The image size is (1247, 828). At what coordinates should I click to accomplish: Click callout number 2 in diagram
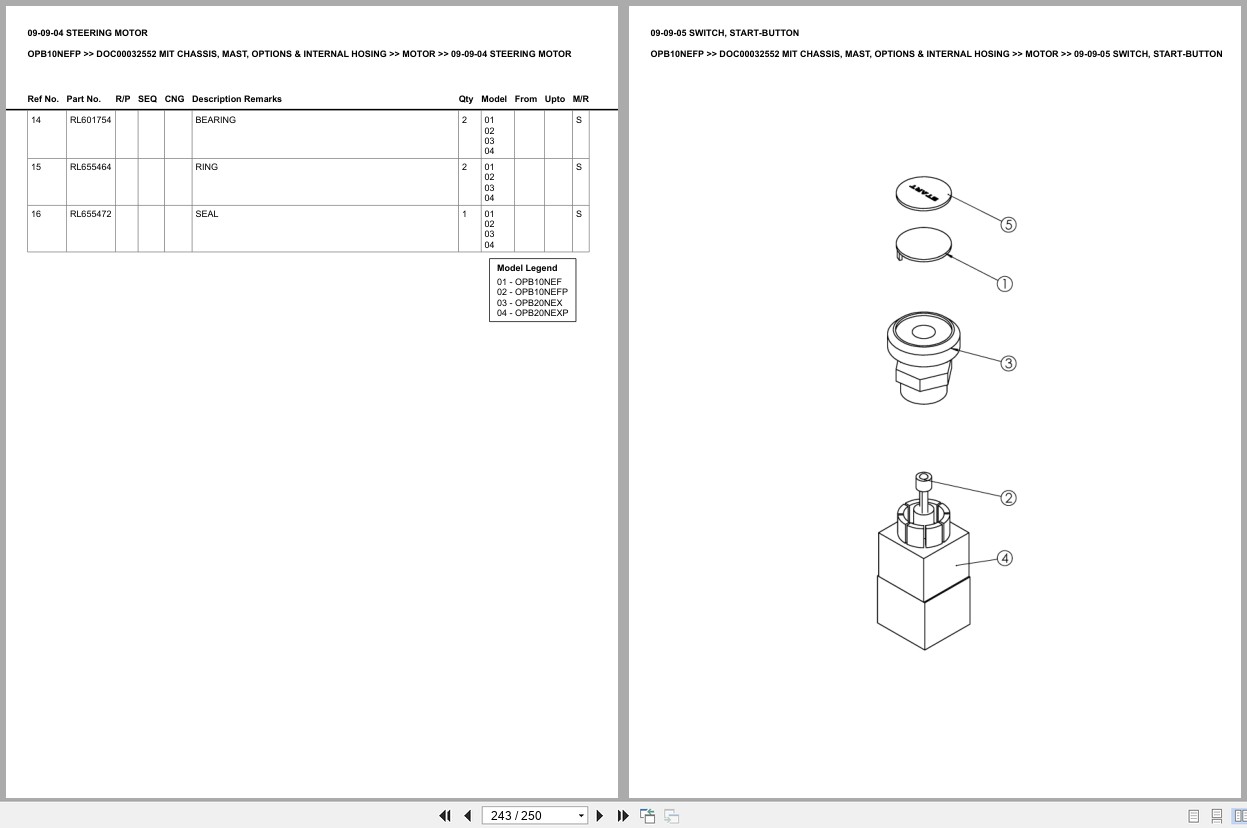click(x=1008, y=498)
